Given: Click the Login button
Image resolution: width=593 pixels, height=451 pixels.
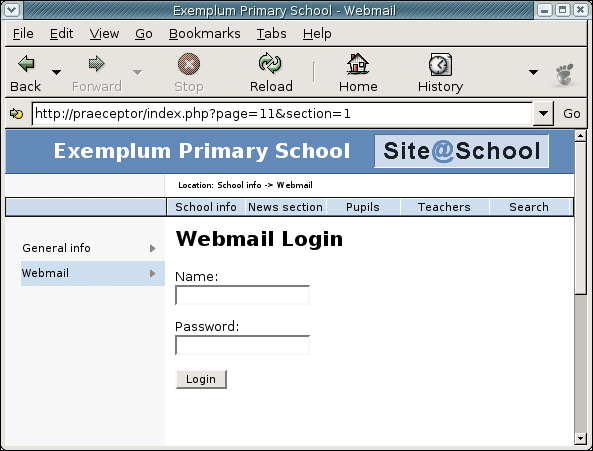Looking at the screenshot, I should (201, 379).
